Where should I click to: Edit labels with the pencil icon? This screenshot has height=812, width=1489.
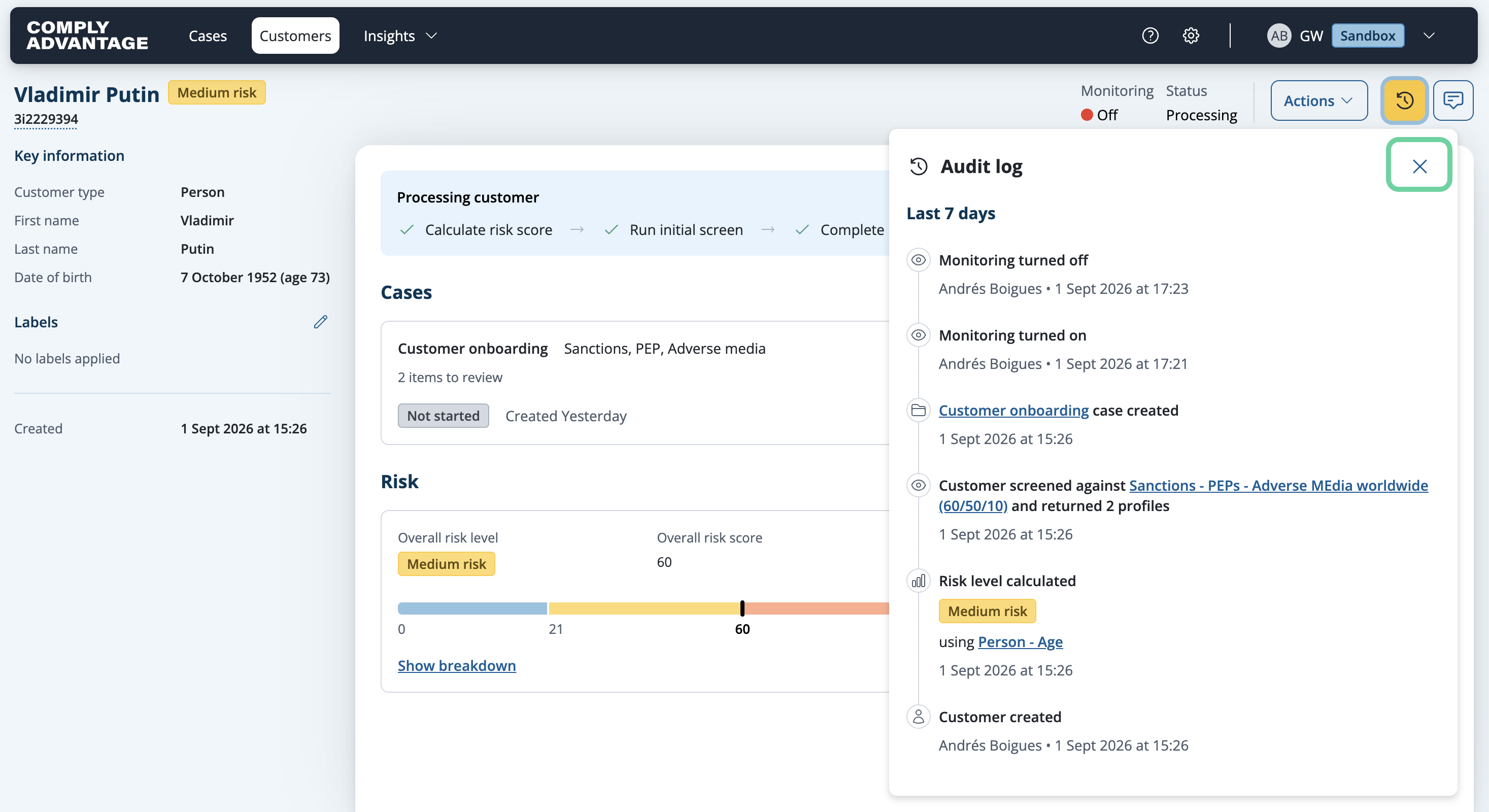pos(320,322)
